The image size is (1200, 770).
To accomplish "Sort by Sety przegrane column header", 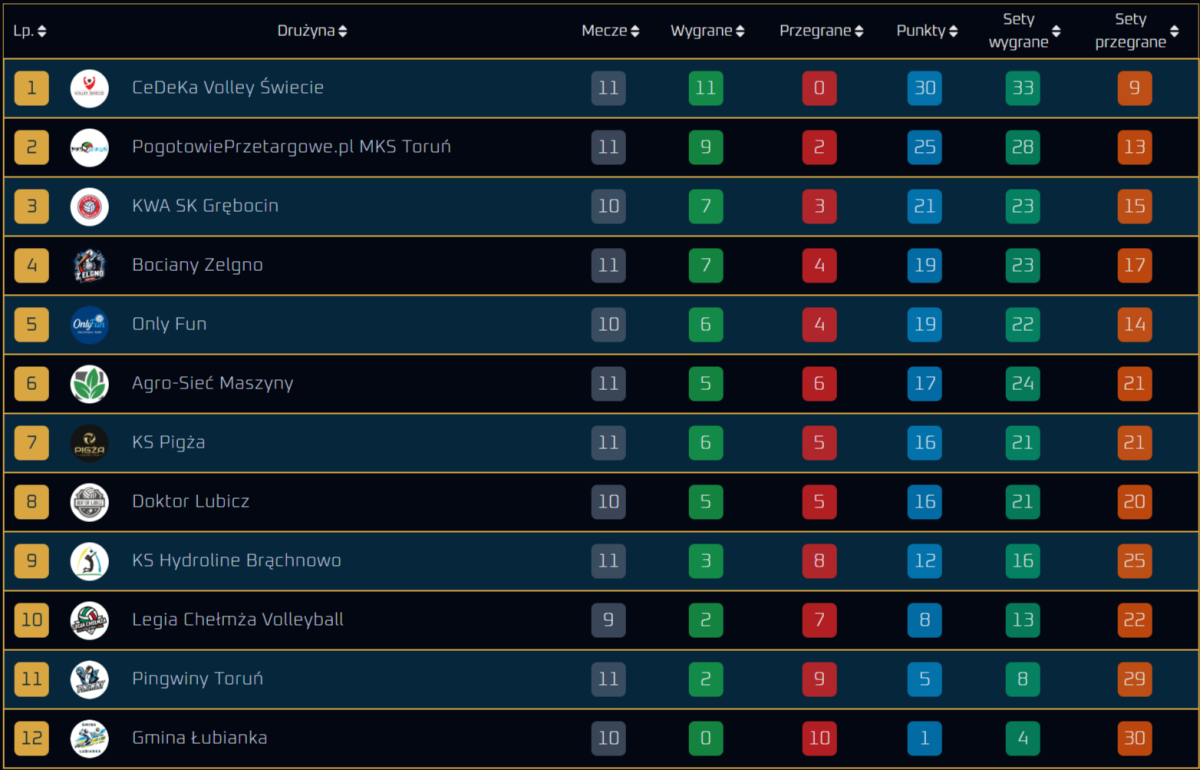I will tap(1135, 31).
